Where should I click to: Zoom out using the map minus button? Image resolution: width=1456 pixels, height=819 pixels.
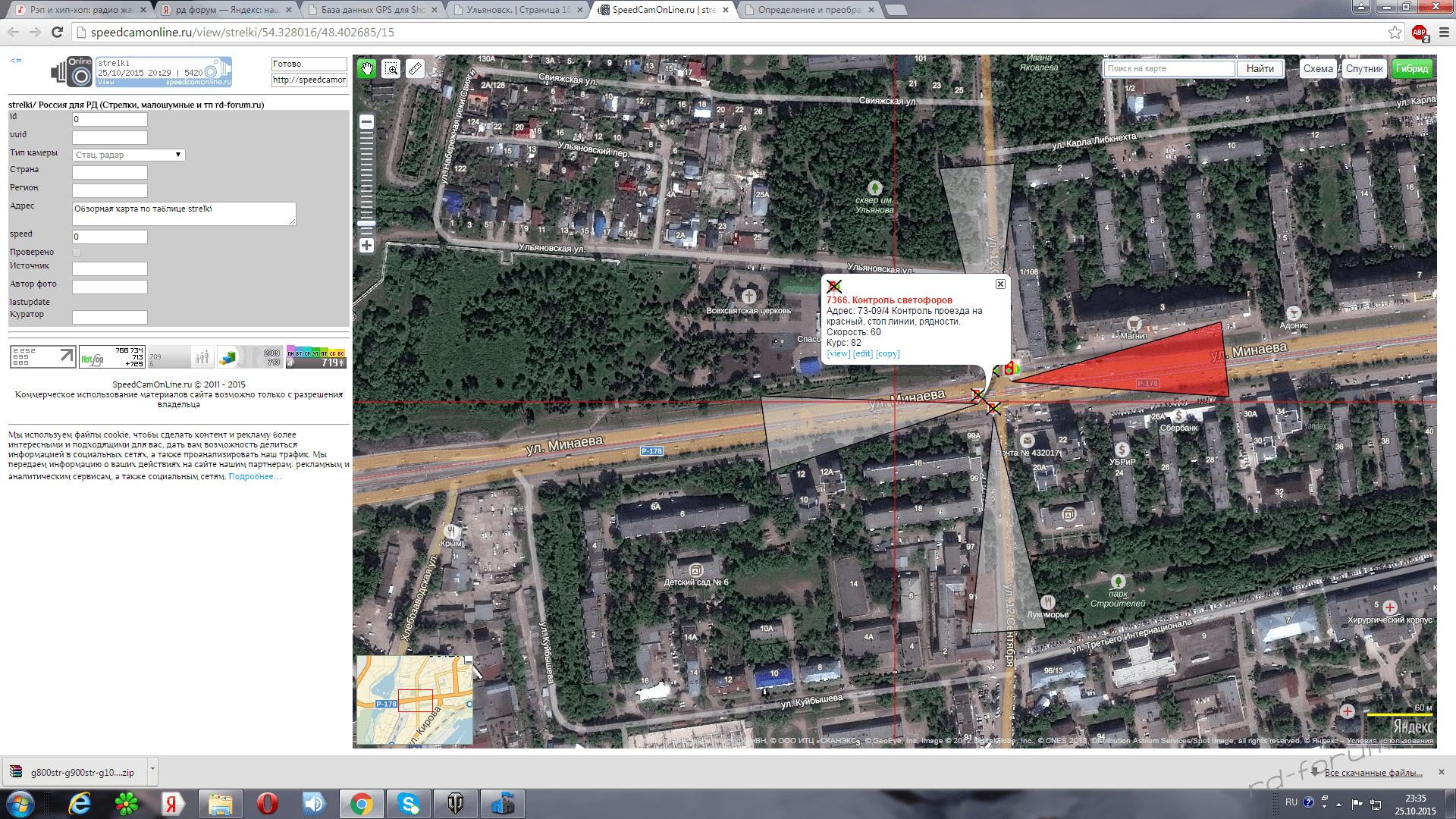point(366,122)
